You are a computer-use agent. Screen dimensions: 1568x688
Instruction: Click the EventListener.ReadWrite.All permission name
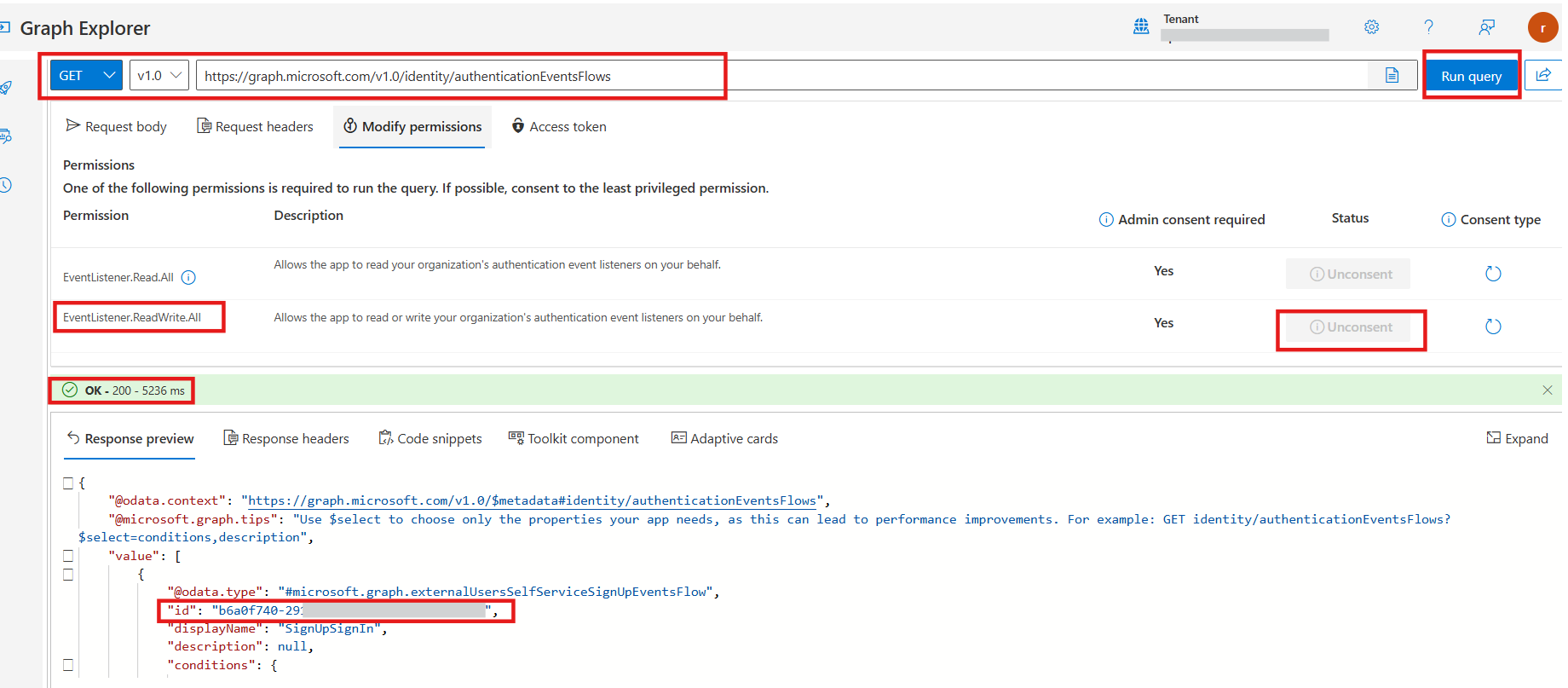[x=132, y=317]
